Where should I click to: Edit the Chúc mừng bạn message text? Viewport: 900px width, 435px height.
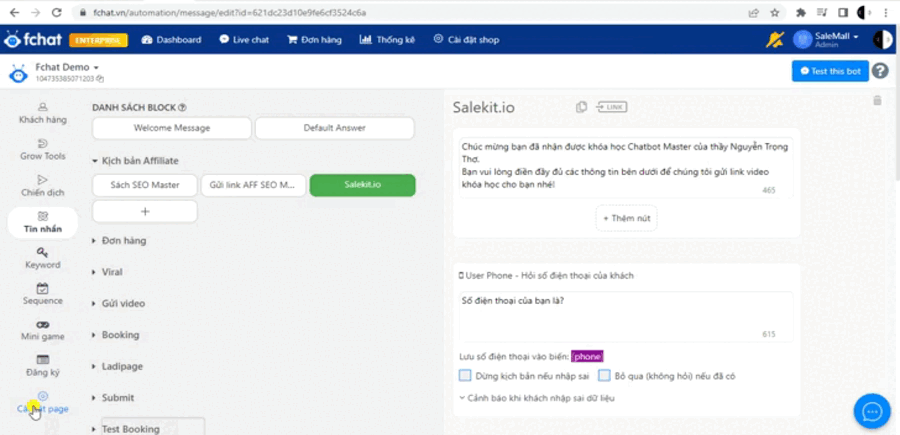626,167
